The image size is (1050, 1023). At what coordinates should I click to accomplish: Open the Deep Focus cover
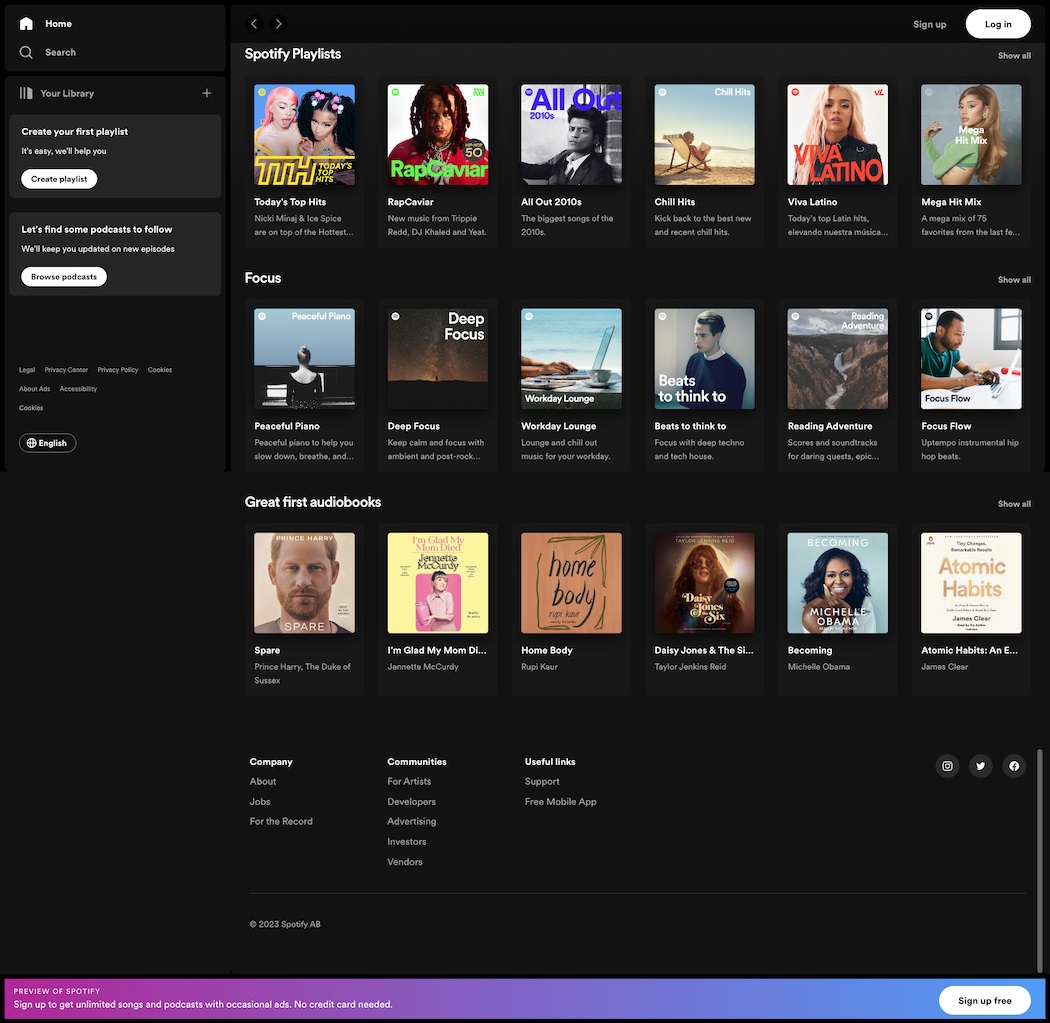click(438, 359)
